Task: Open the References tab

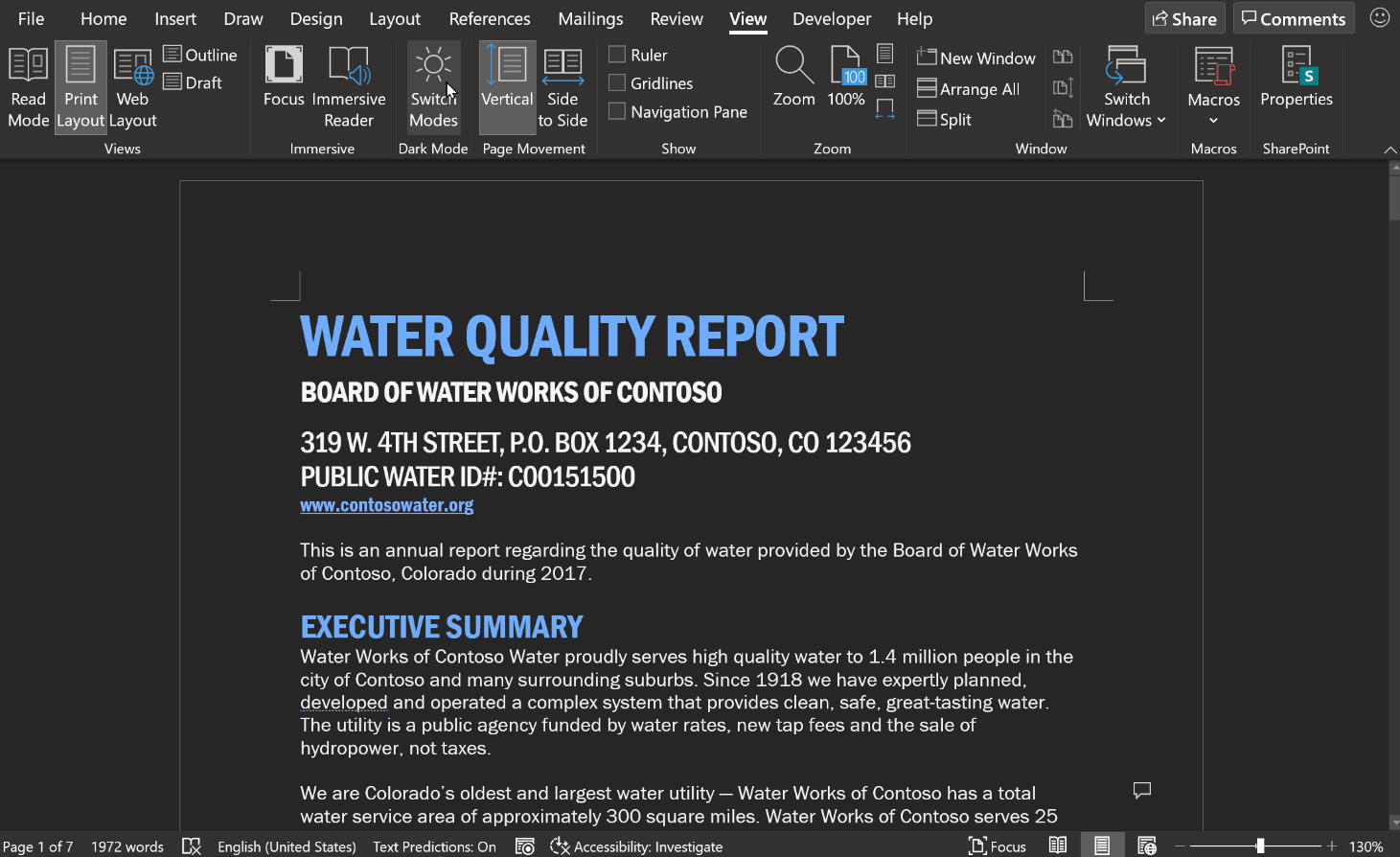Action: (489, 18)
